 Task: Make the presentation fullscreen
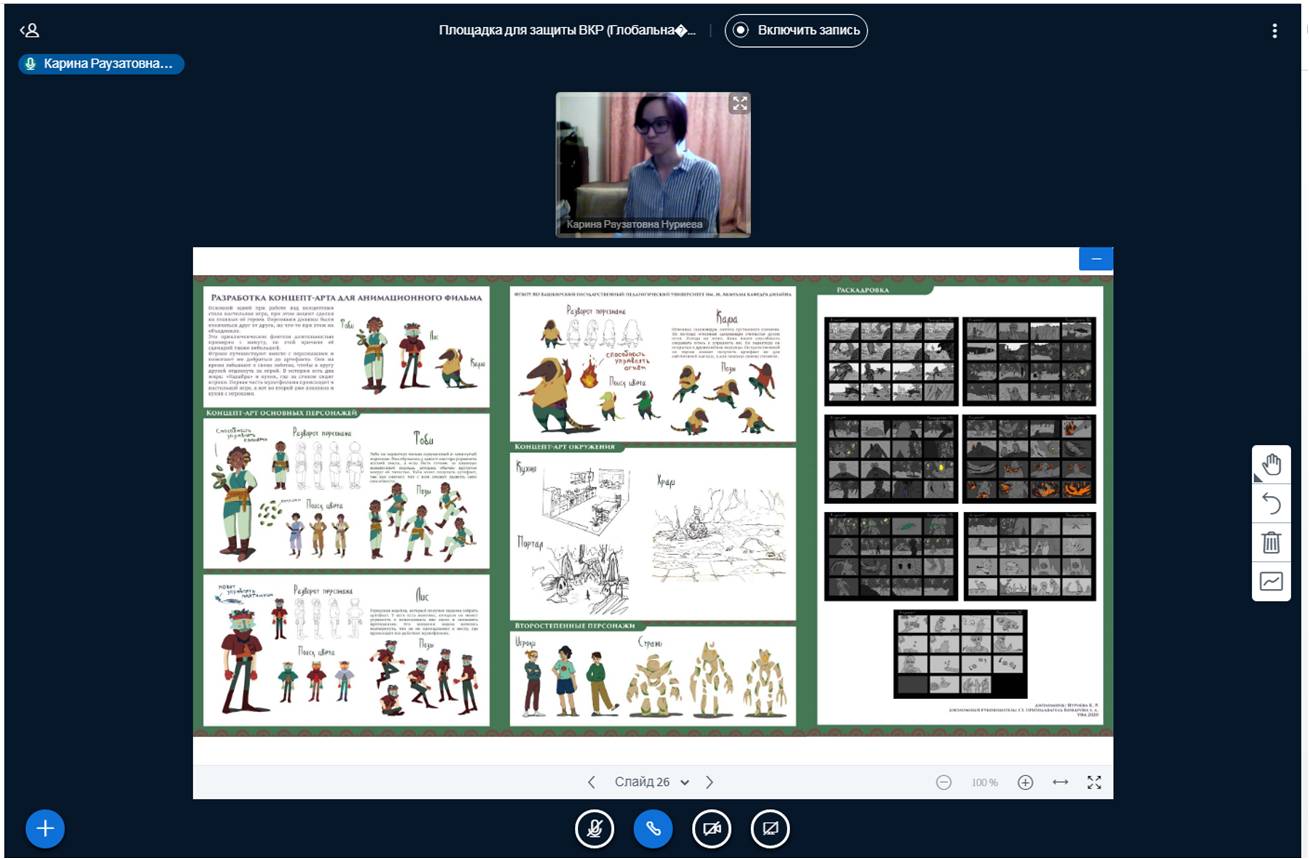pyautogui.click(x=1094, y=782)
